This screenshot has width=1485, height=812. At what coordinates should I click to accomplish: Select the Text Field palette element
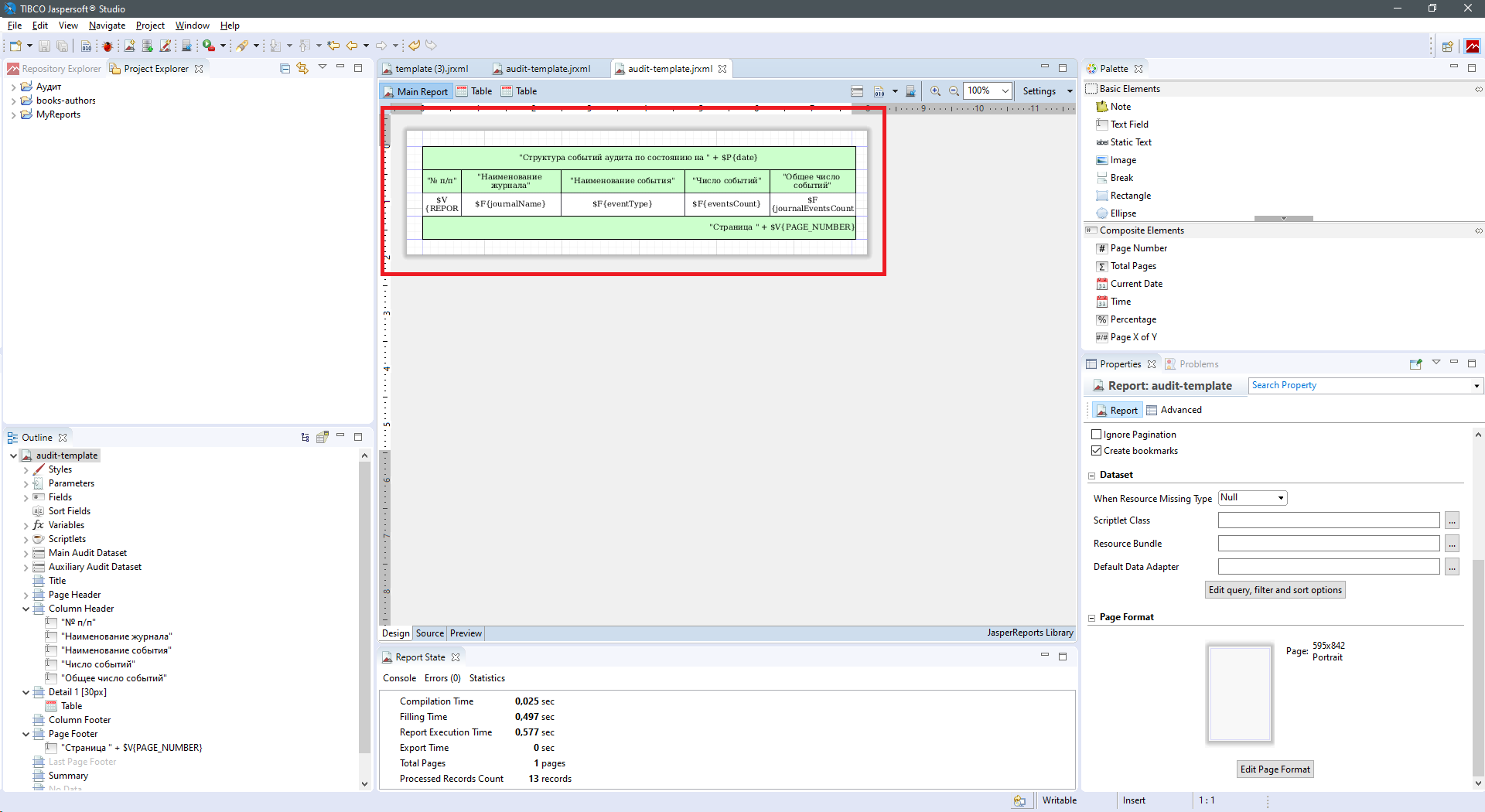coord(1128,125)
